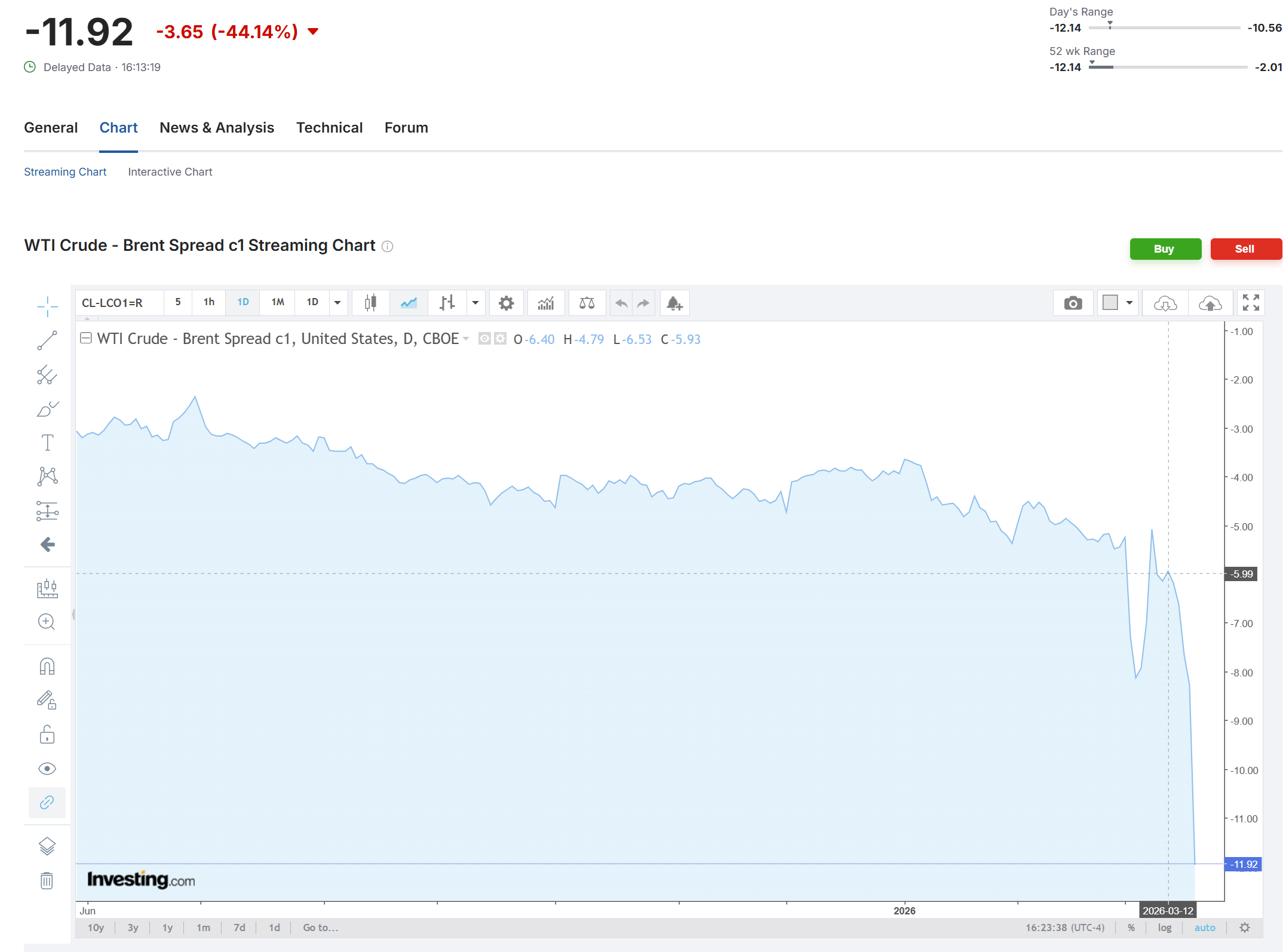Open the chart style dropdown arrow
The image size is (1283, 952).
(475, 303)
